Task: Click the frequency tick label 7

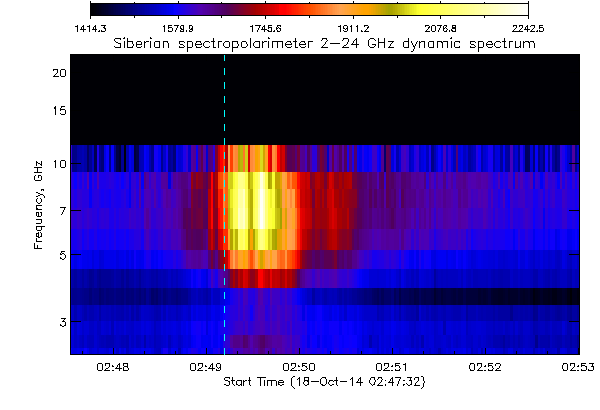Action: tap(63, 211)
